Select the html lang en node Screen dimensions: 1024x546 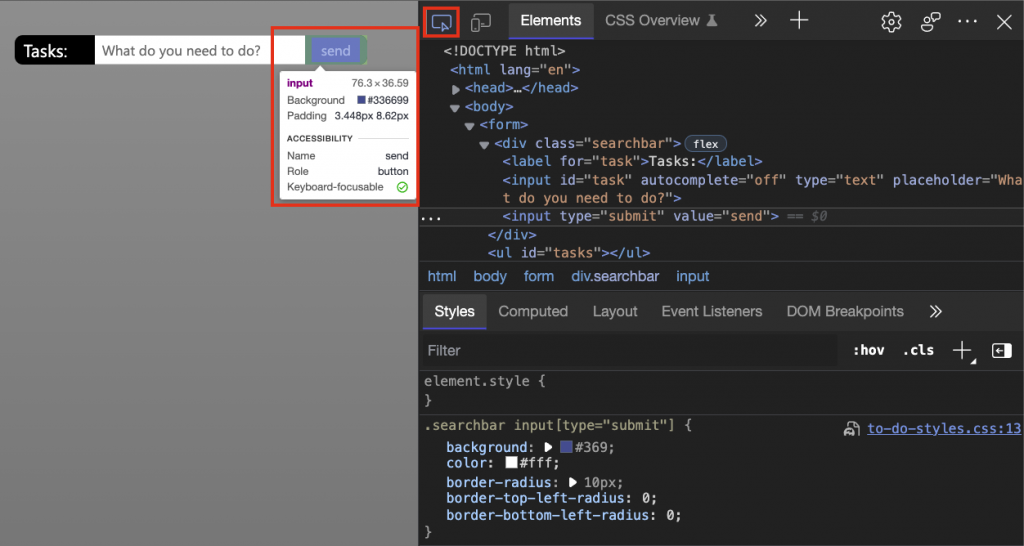[515, 70]
